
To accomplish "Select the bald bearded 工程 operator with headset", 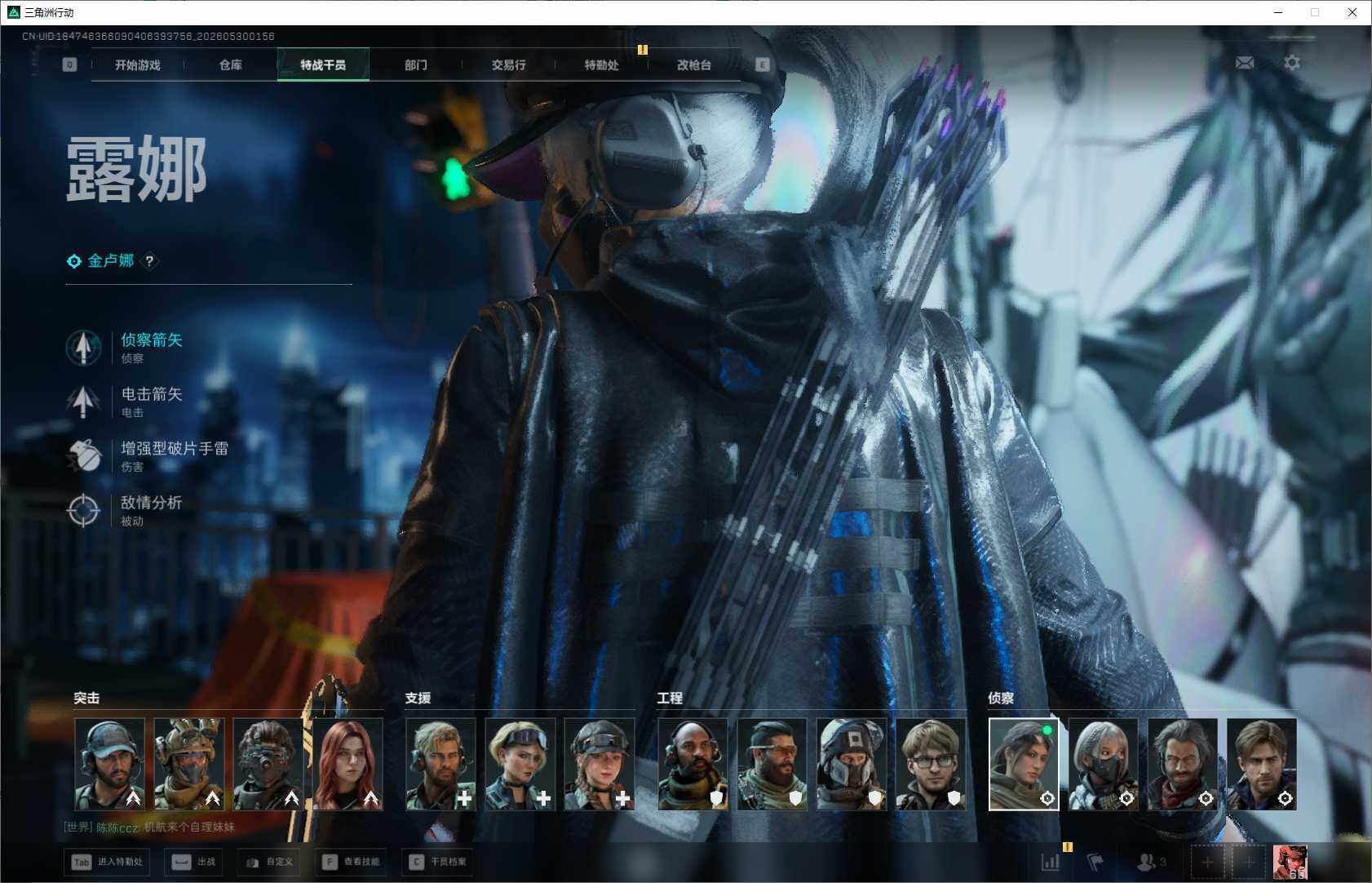I will (x=693, y=765).
